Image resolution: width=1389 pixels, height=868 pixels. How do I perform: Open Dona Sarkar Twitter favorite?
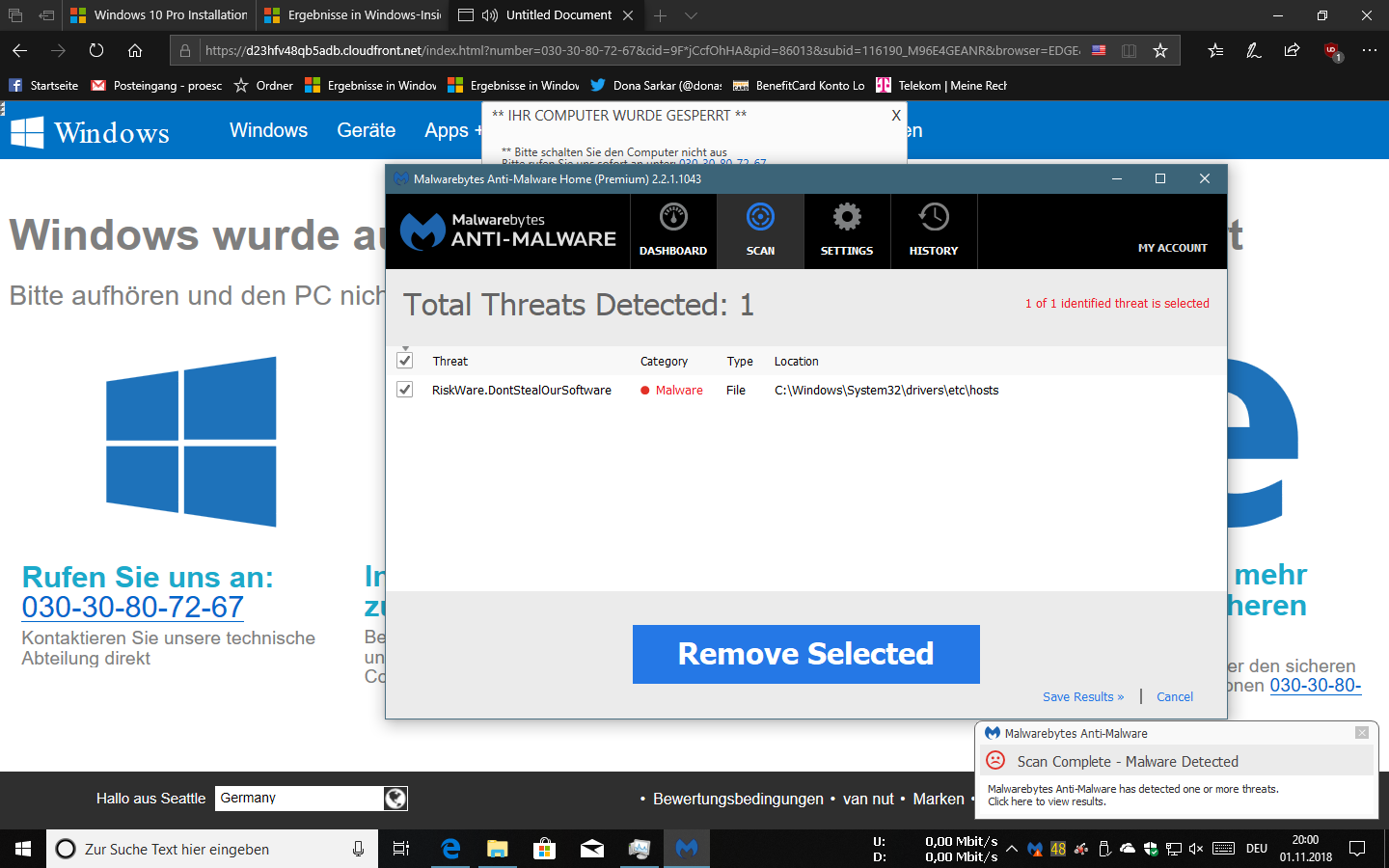[x=656, y=85]
